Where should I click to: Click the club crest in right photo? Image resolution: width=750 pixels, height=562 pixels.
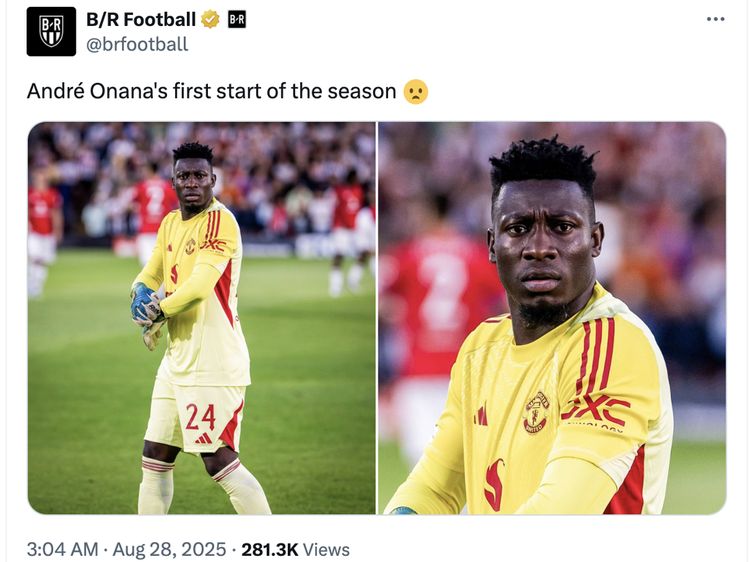[x=536, y=412]
